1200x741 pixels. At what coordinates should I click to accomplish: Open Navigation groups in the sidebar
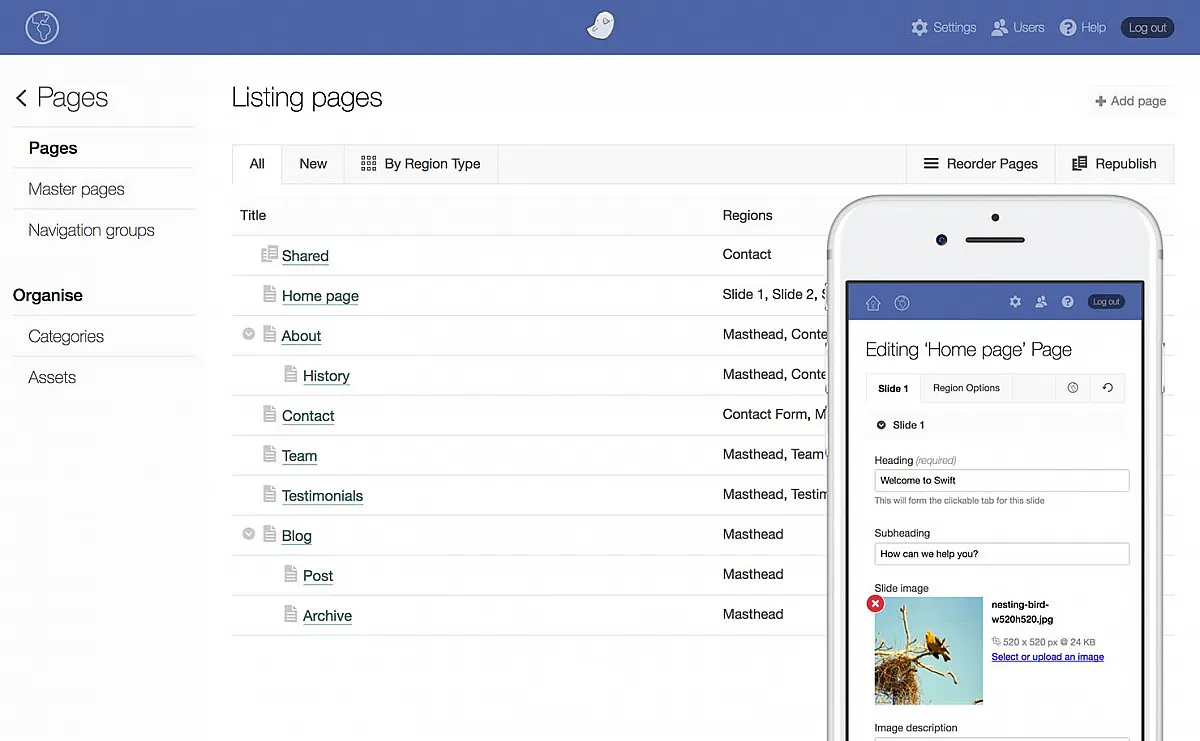tap(92, 230)
